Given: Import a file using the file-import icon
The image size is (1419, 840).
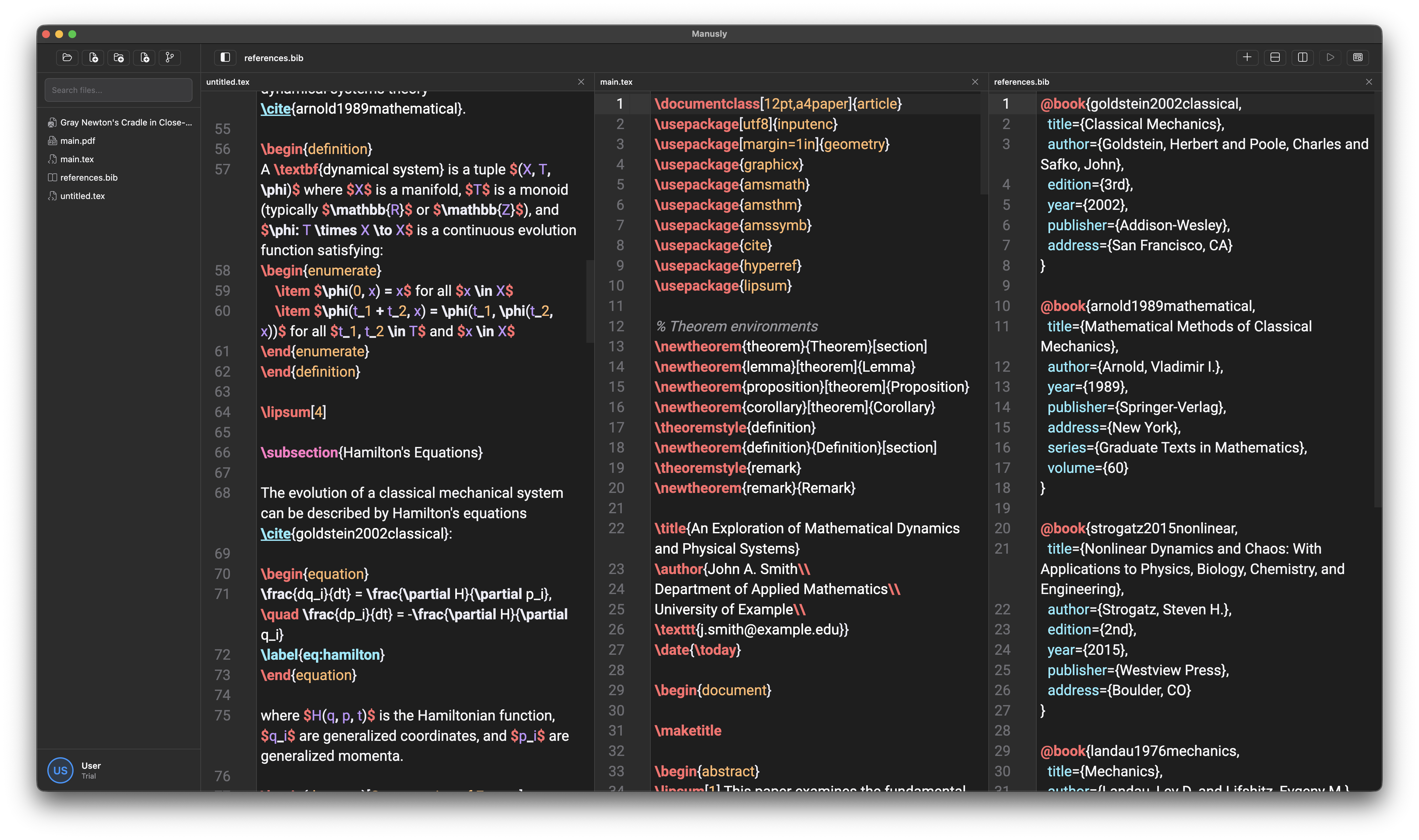Looking at the screenshot, I should 144,57.
